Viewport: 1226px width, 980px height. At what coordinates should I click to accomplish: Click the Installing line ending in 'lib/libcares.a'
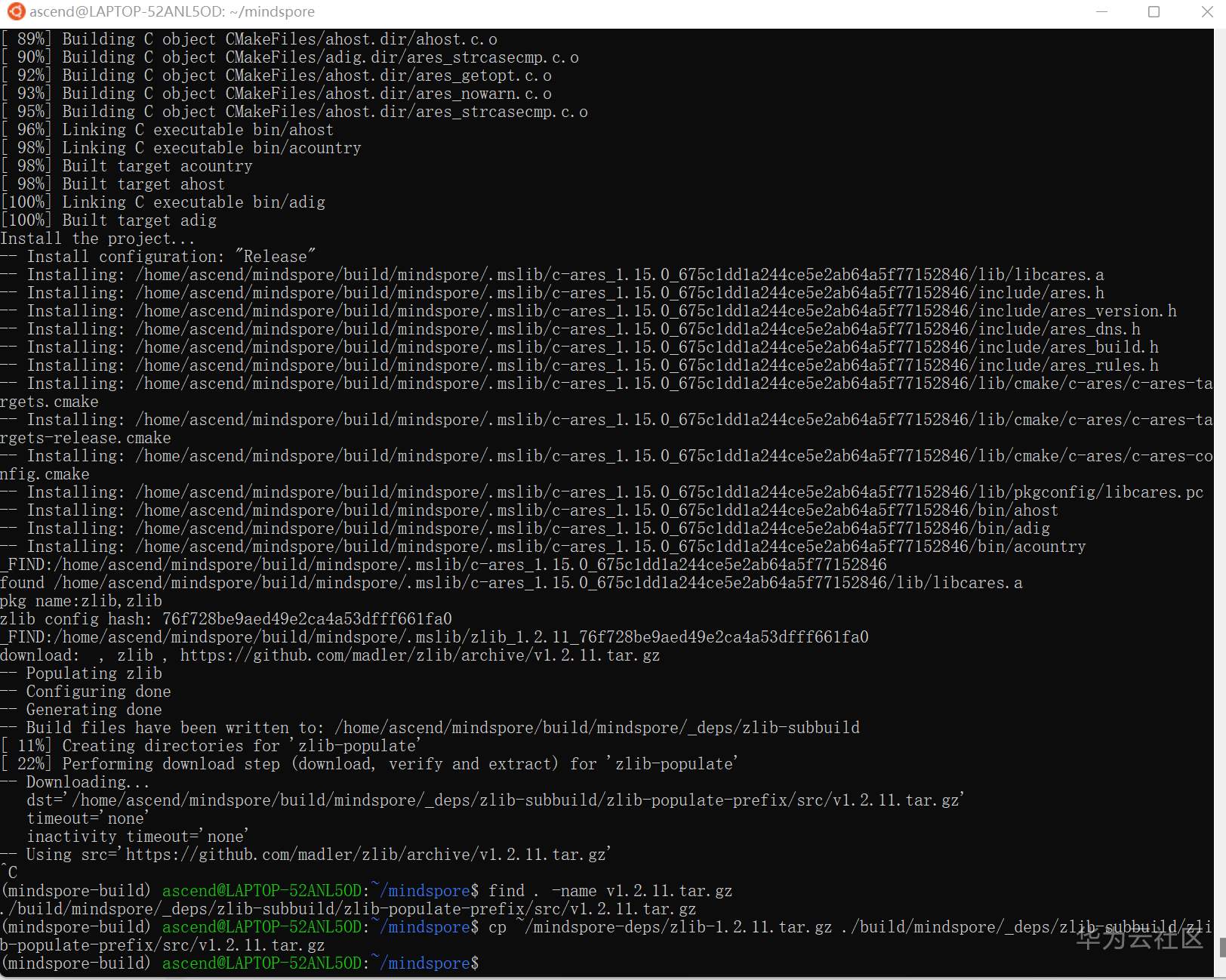[553, 275]
